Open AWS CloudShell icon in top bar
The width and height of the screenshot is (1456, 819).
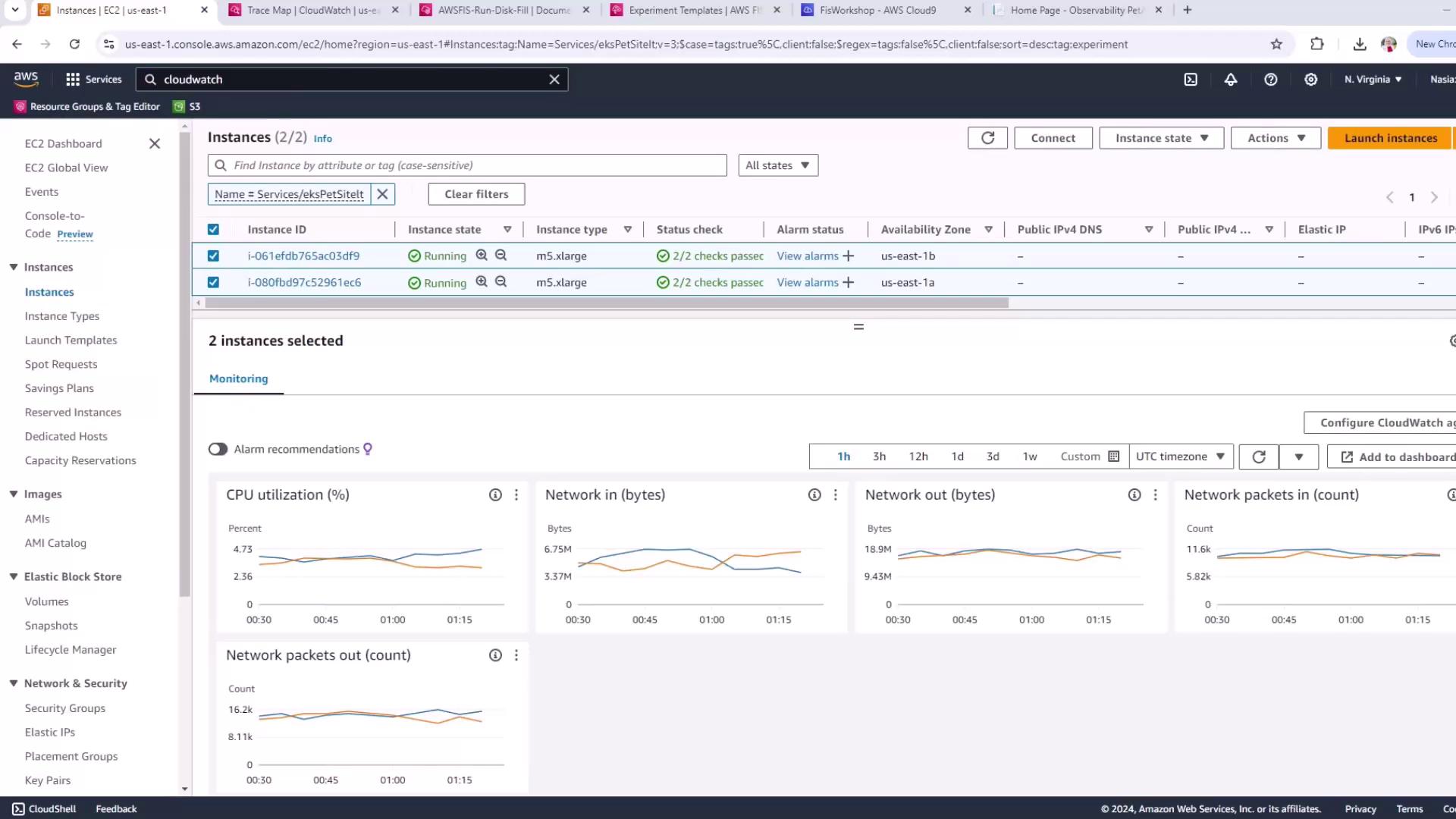tap(1191, 80)
